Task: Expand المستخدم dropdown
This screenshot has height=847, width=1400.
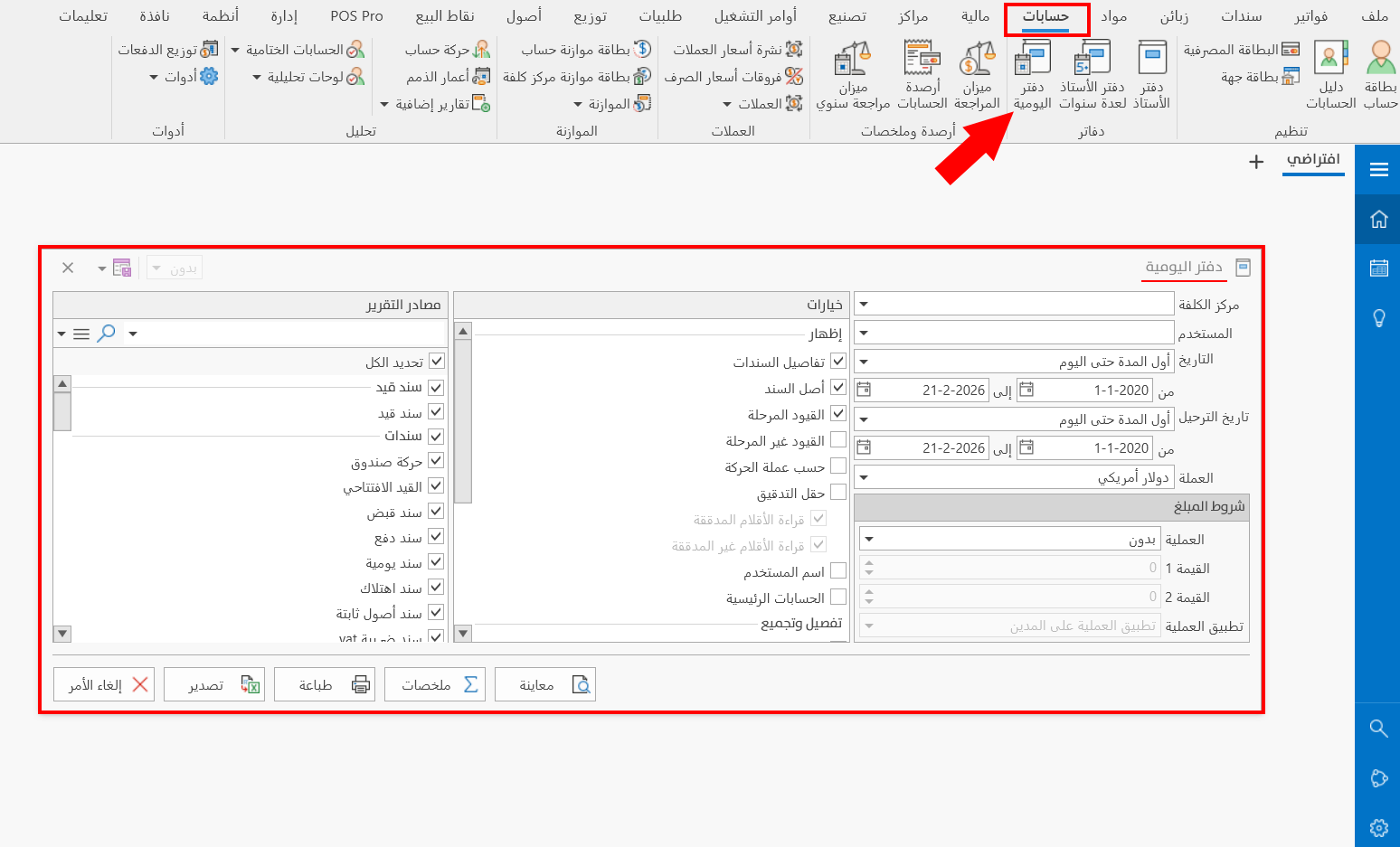Action: pos(864,333)
